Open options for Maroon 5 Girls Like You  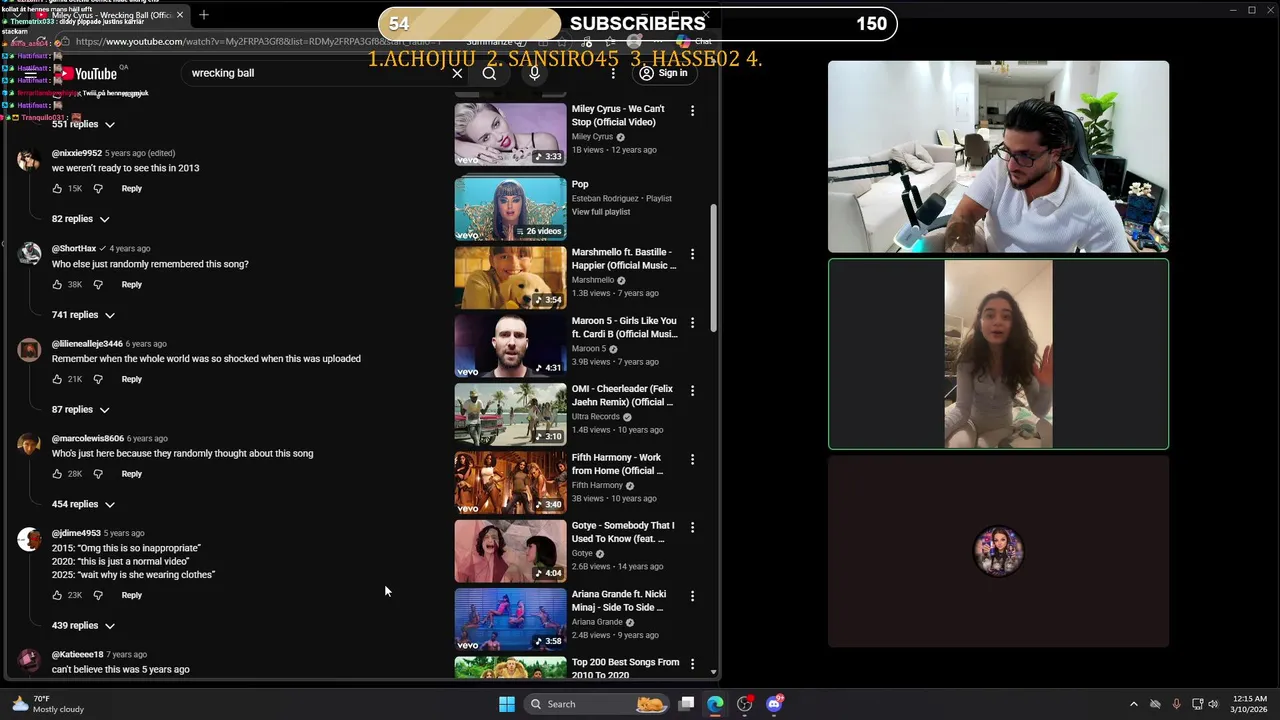(692, 322)
